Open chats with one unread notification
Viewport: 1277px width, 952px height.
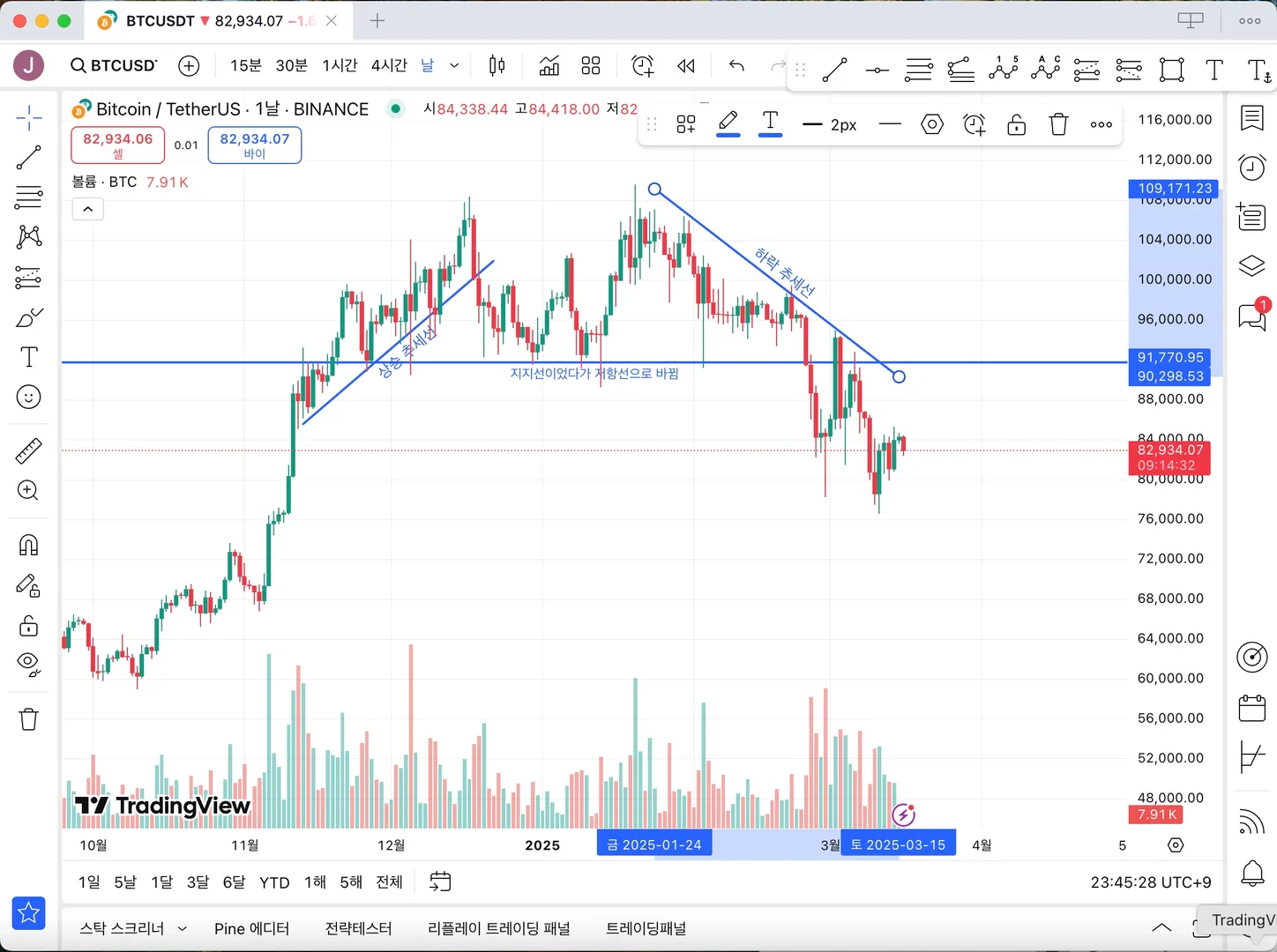click(1253, 315)
